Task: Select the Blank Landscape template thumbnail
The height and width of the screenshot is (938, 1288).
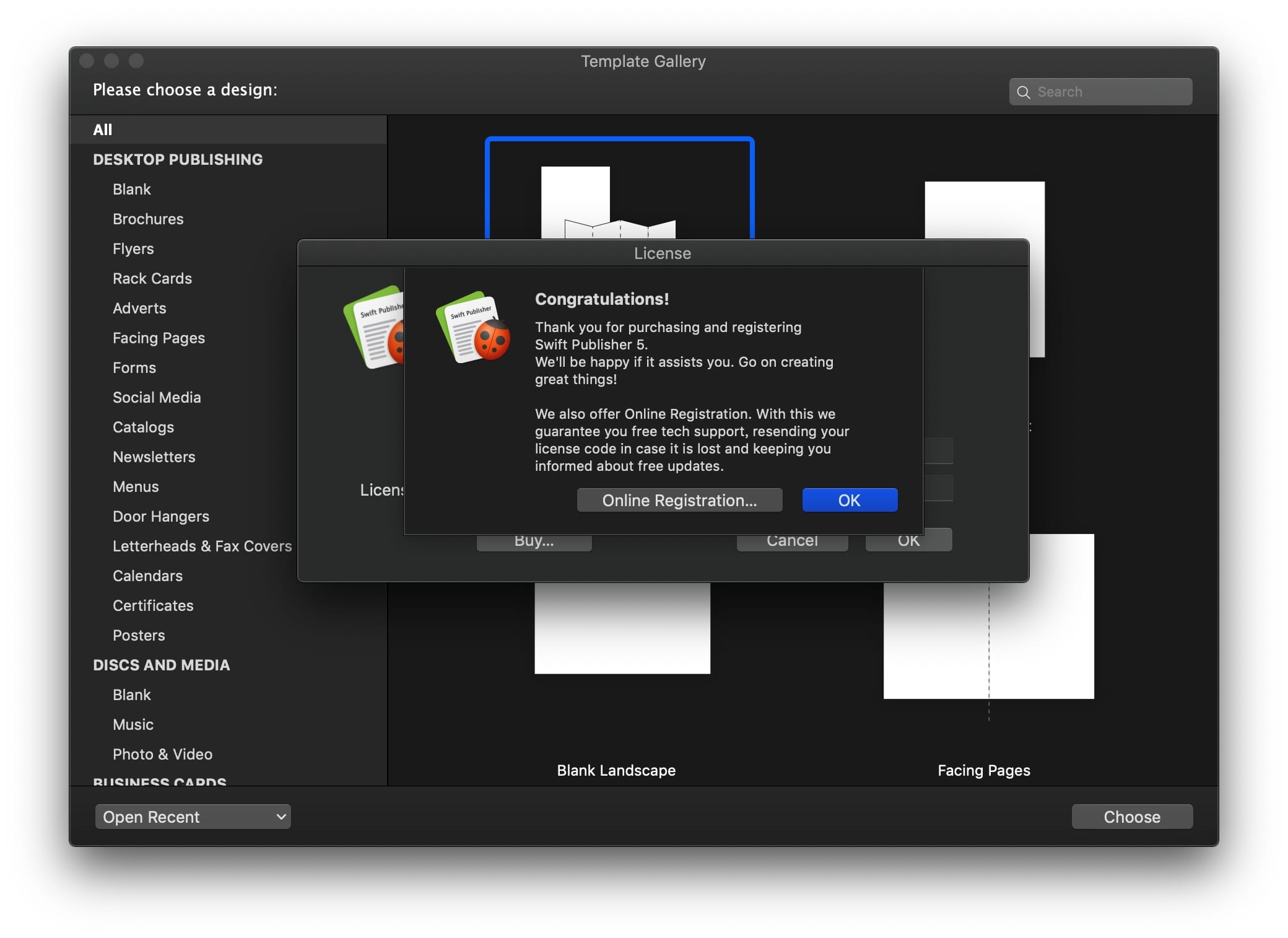Action: pyautogui.click(x=622, y=629)
